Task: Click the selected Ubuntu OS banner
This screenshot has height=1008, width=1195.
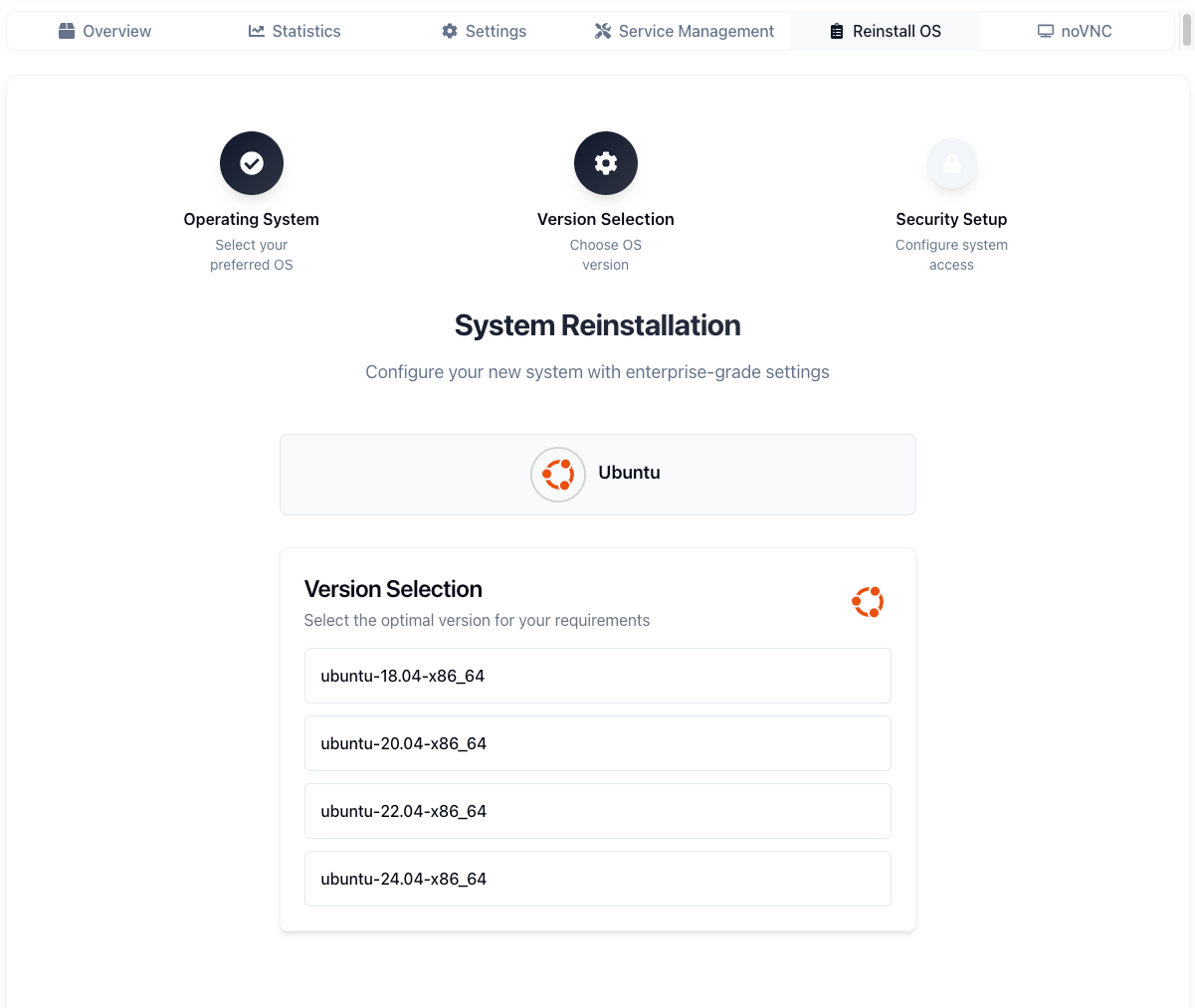Action: [x=598, y=475]
